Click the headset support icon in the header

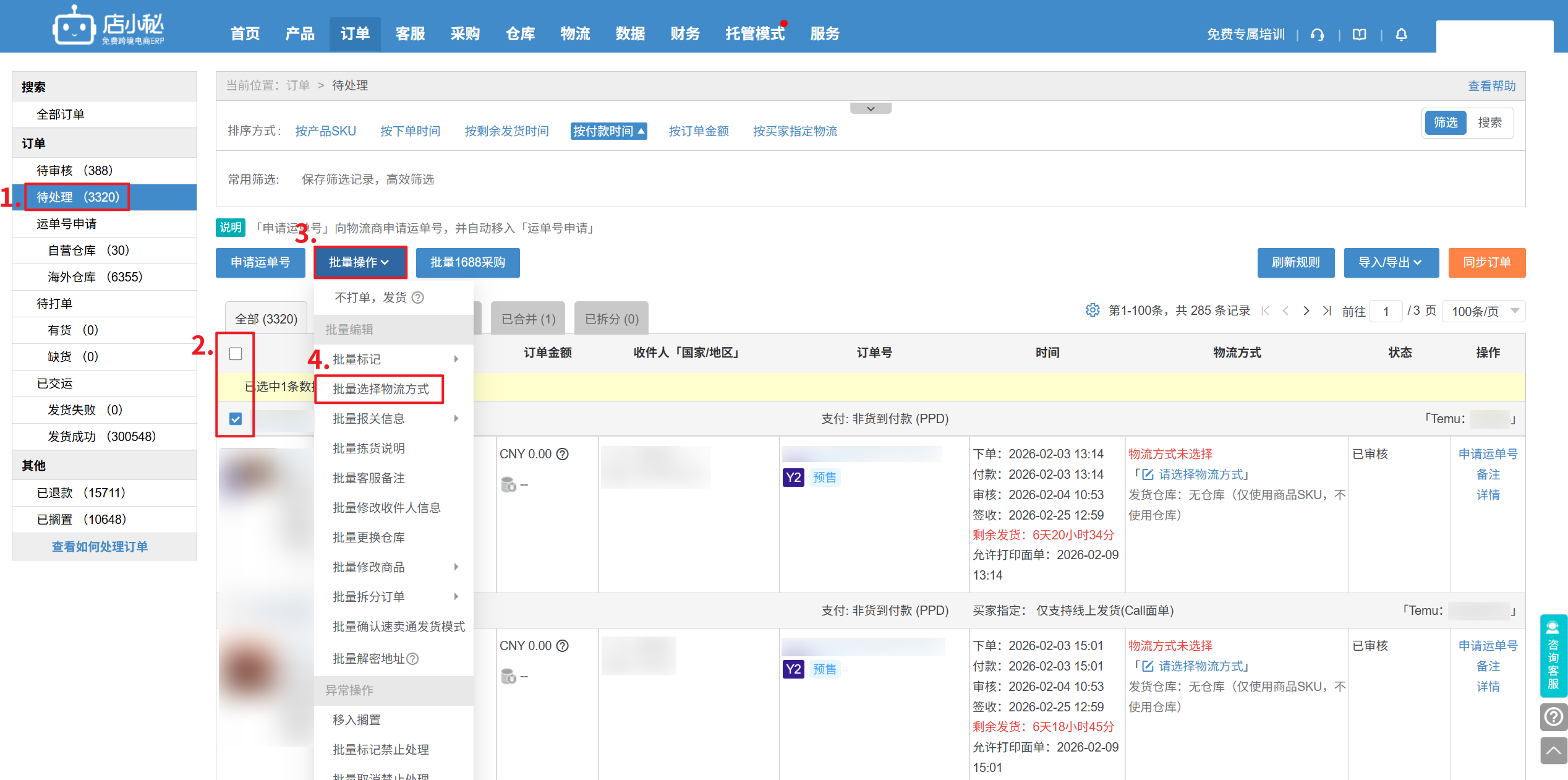point(1317,35)
